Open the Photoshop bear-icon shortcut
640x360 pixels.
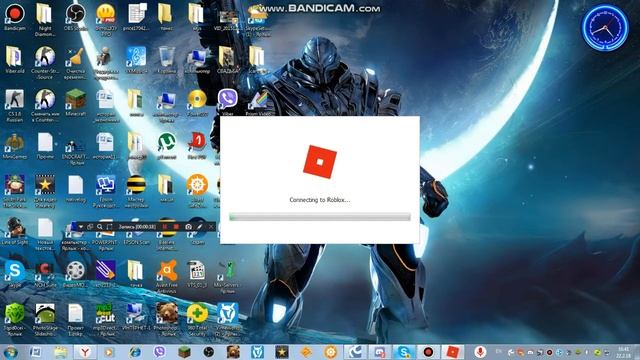pyautogui.click(x=167, y=319)
